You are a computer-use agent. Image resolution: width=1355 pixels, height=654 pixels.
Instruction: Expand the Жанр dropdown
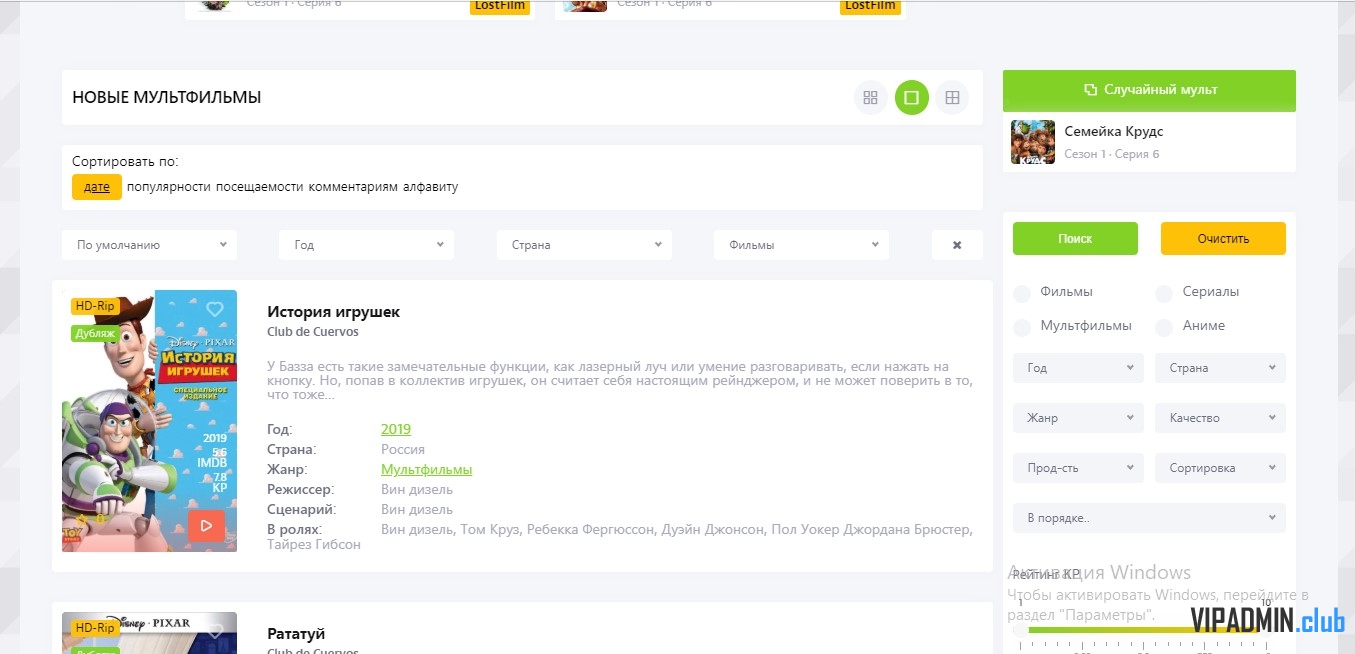point(1078,418)
